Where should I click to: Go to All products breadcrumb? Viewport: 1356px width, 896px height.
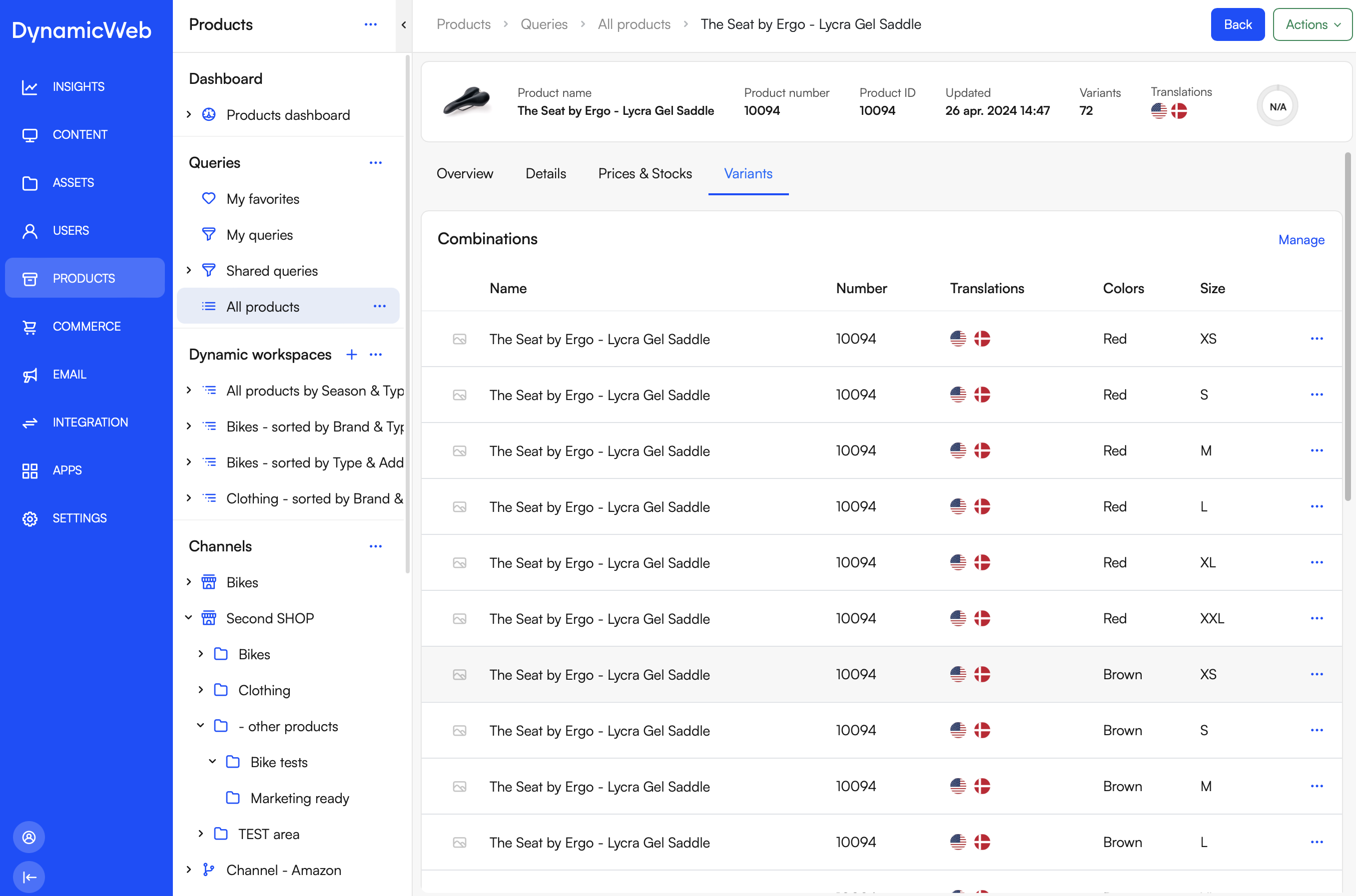tap(634, 24)
